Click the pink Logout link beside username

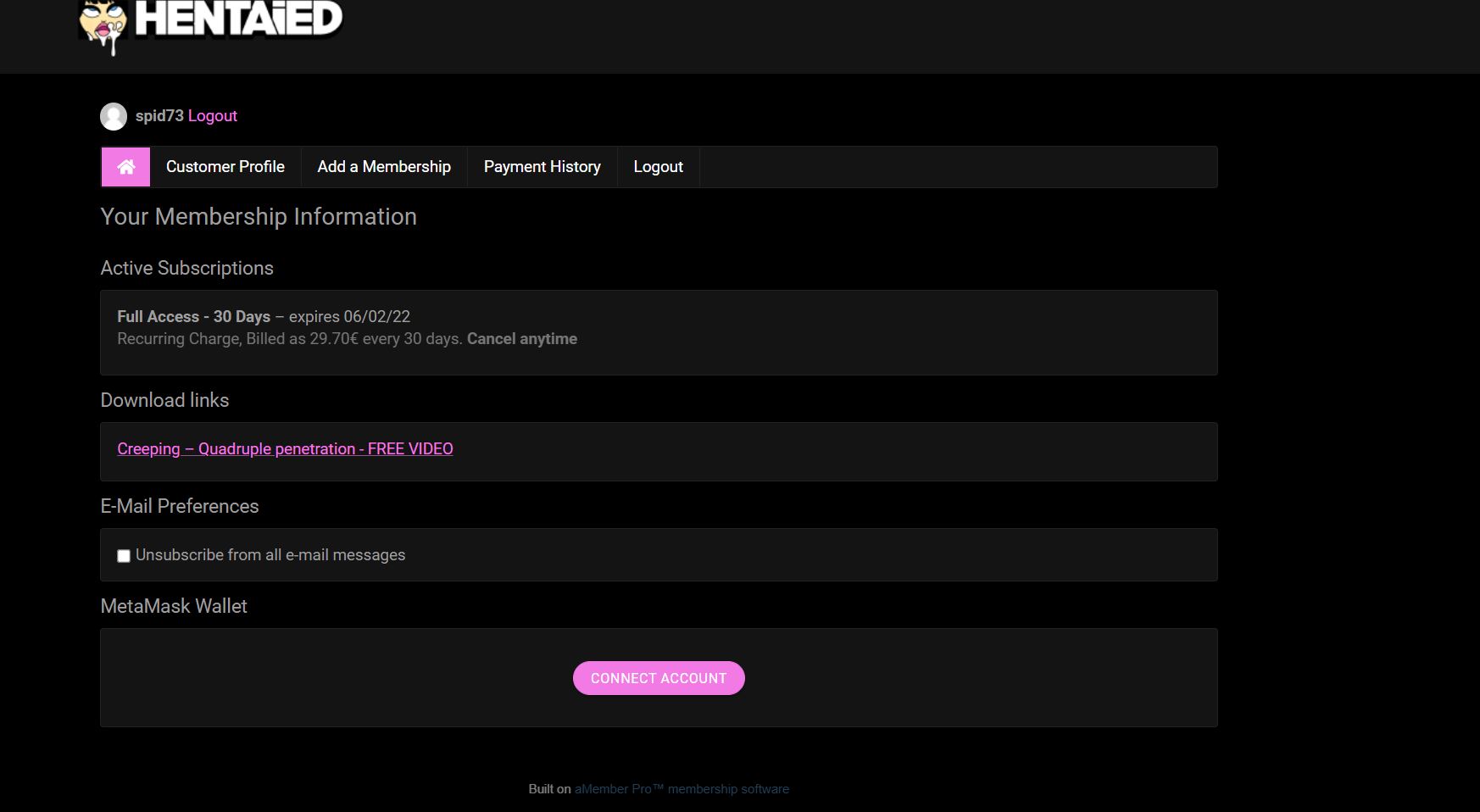point(212,116)
